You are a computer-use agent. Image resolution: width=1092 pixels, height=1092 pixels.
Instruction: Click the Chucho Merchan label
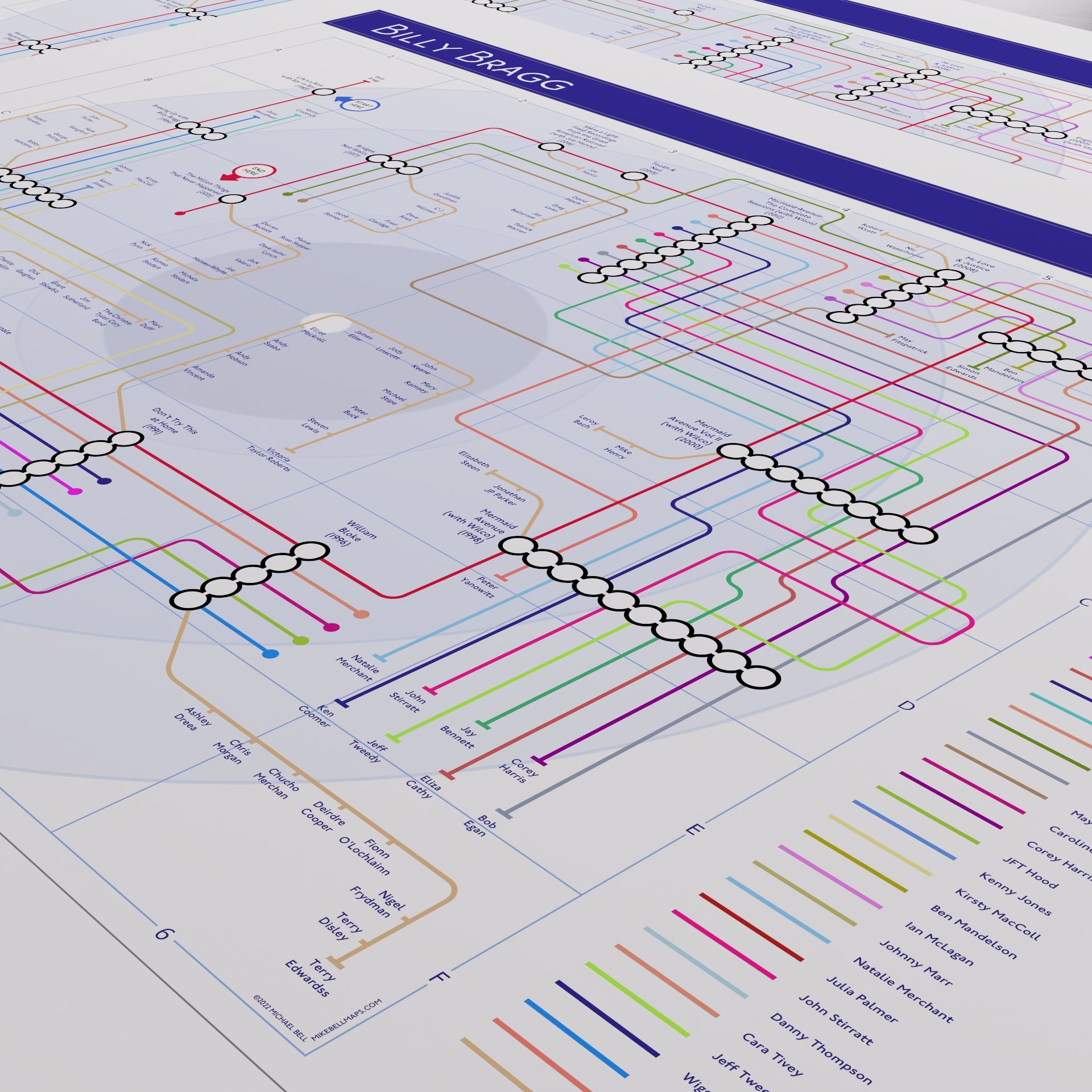[x=276, y=784]
